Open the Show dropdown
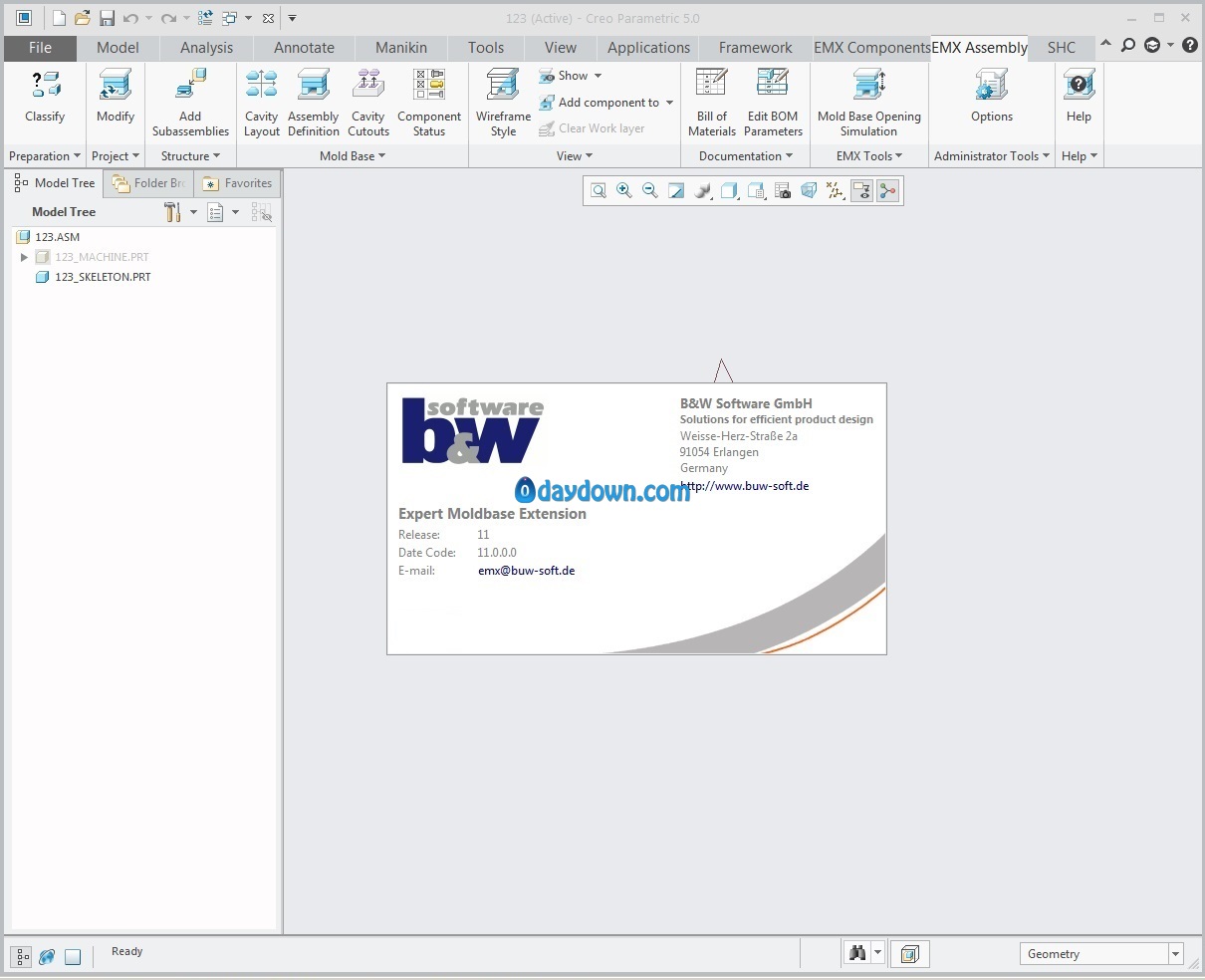This screenshot has height=980, width=1205. pyautogui.click(x=571, y=76)
